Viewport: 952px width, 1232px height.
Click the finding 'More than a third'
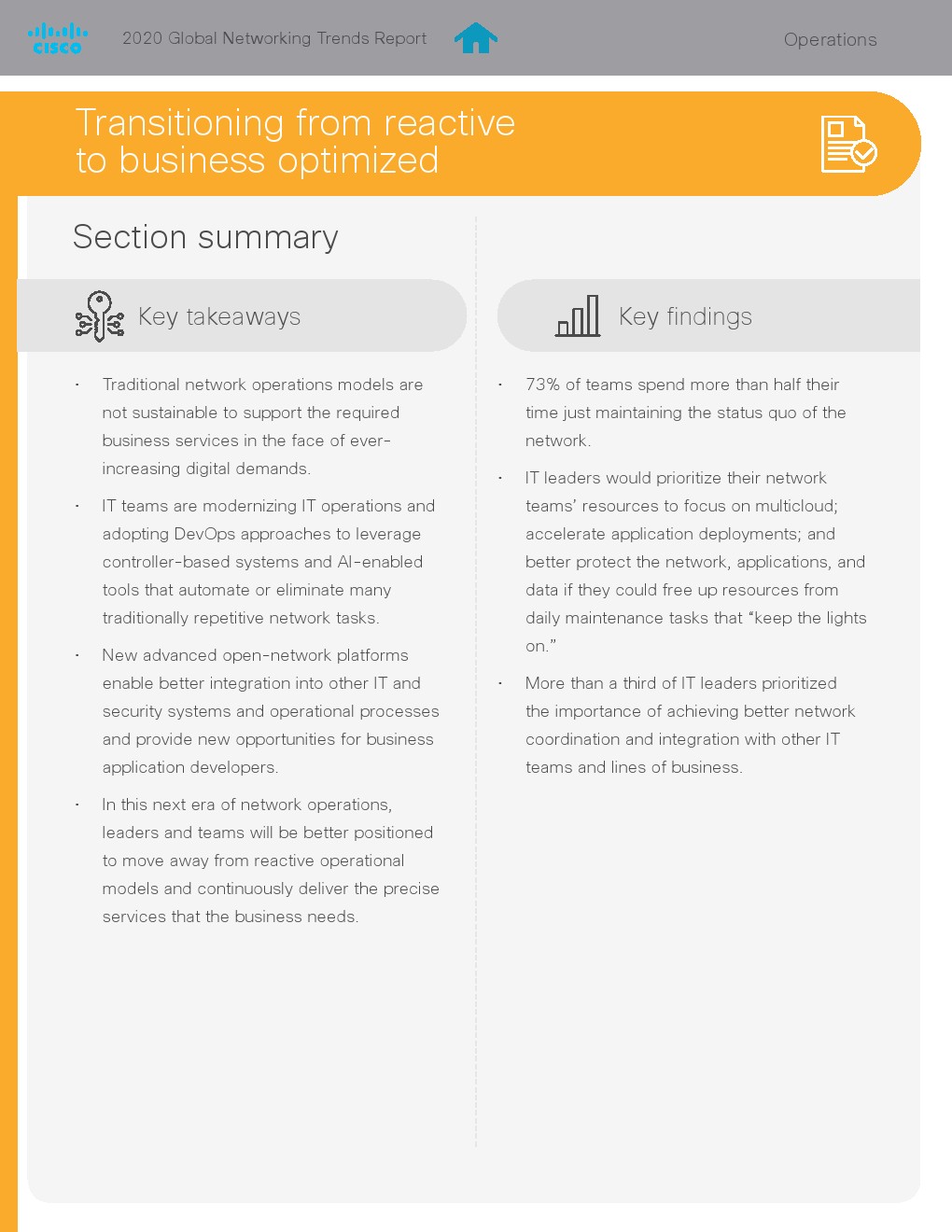coord(690,725)
